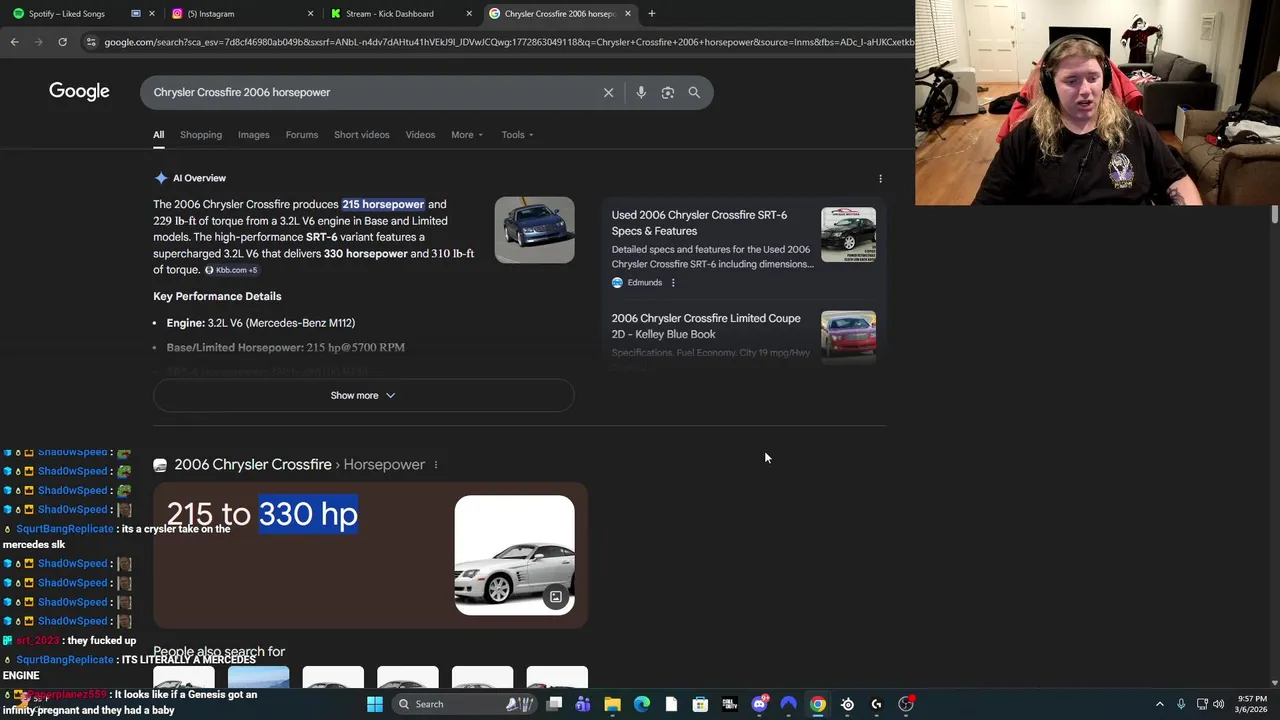Viewport: 1280px width, 720px height.
Task: Open the Call of Duty taskbar icon
Action: [x=729, y=704]
